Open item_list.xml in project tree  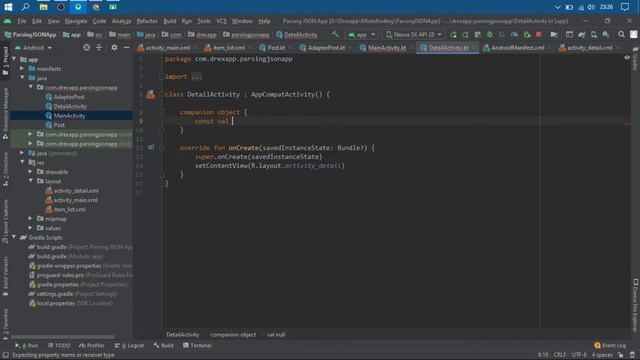pos(70,209)
